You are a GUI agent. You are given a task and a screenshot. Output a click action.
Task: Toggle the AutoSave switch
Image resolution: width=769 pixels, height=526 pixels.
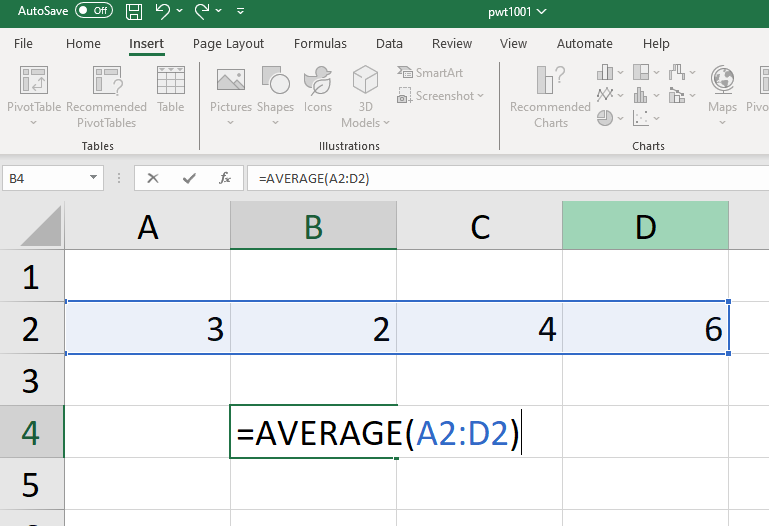[x=93, y=11]
